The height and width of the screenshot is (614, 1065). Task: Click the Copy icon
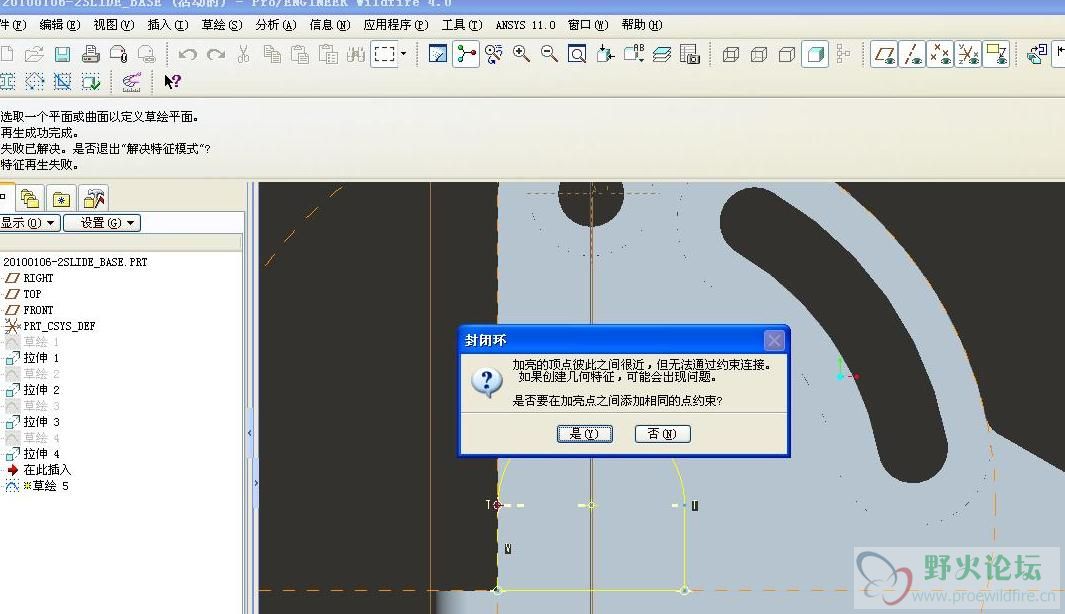(x=272, y=54)
